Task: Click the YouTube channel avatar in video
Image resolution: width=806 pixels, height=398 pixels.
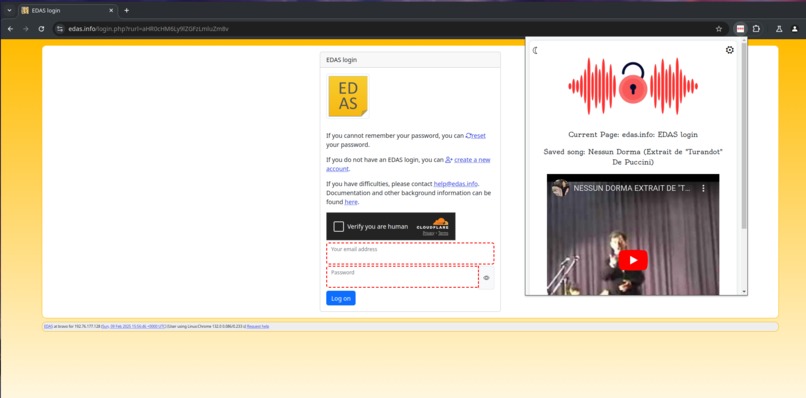Action: pos(561,188)
